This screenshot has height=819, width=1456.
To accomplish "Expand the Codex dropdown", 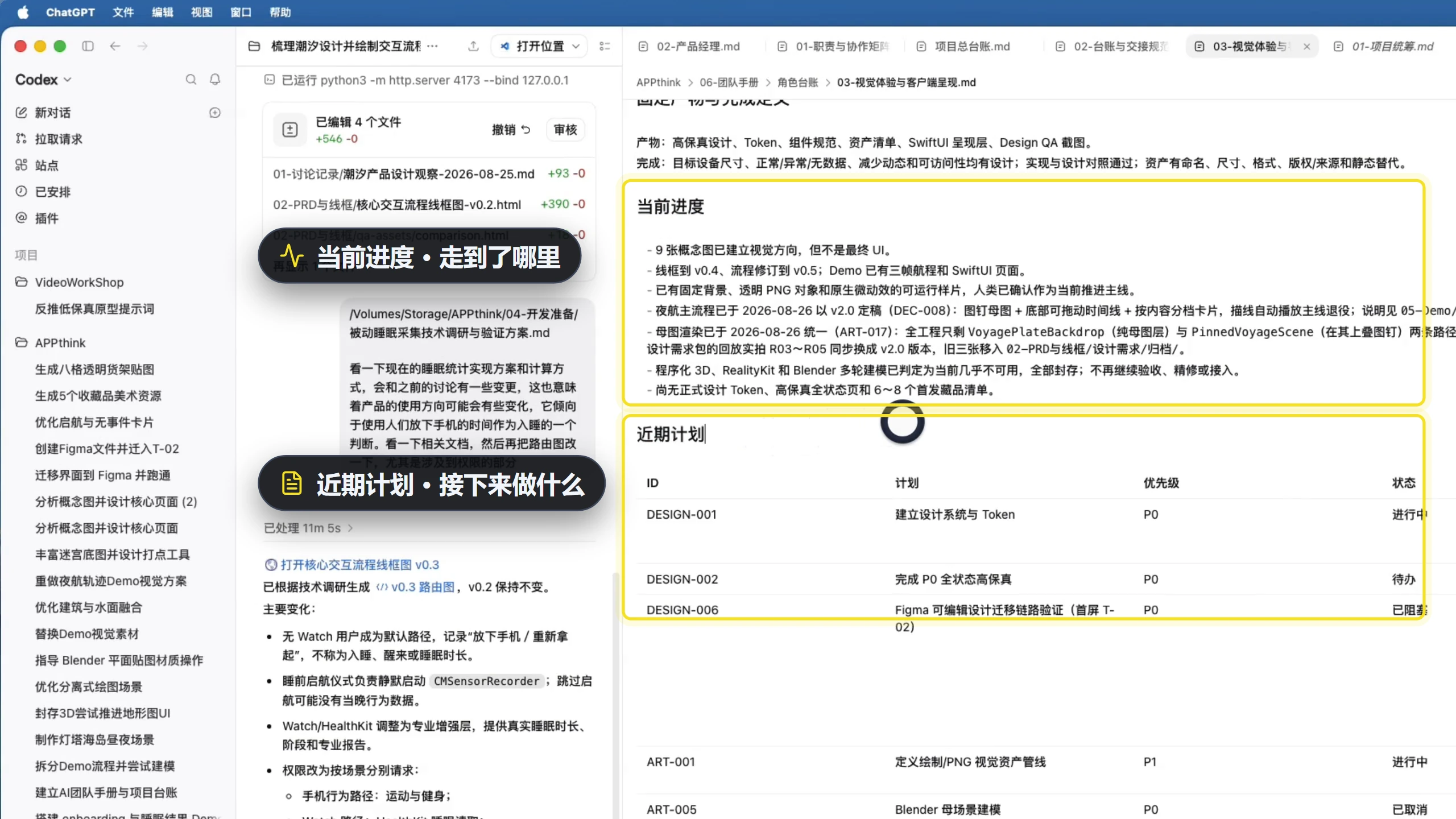I will (43, 80).
